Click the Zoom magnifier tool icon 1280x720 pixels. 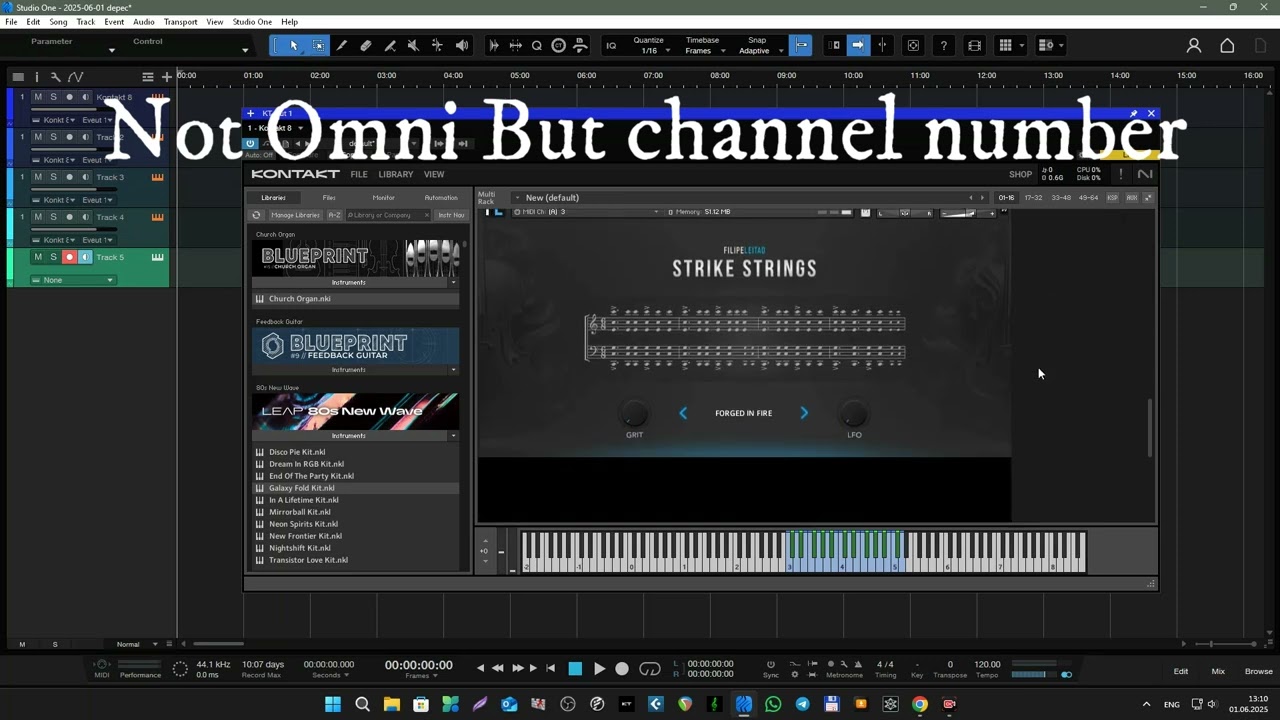pos(537,45)
